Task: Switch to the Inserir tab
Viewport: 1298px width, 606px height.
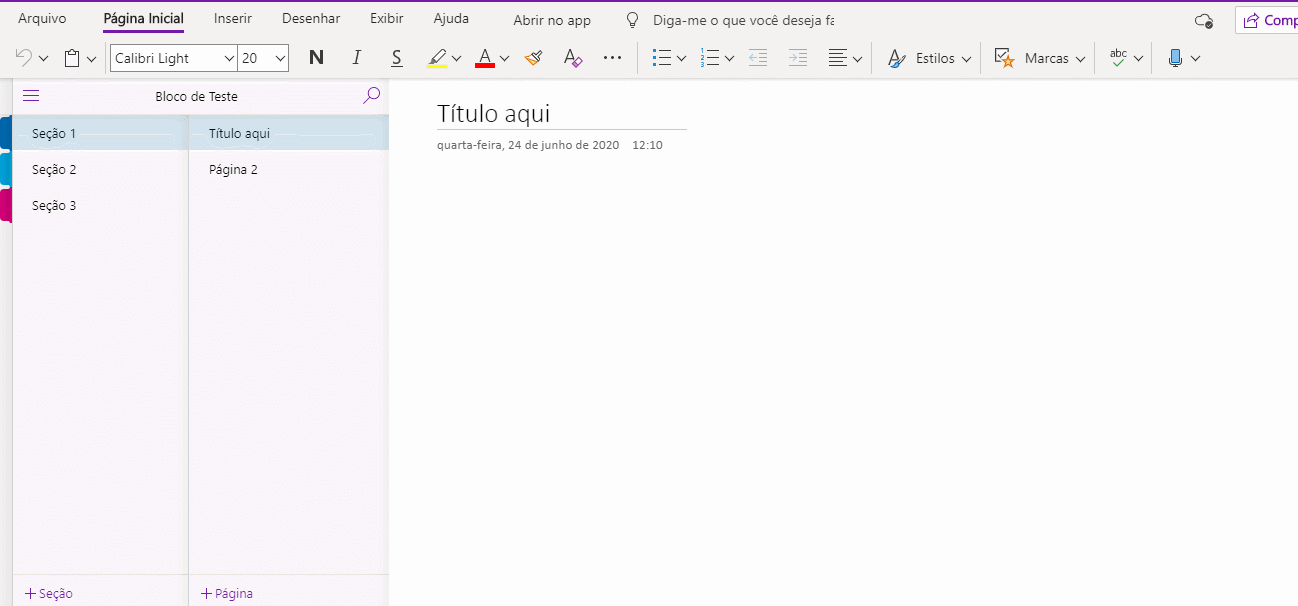Action: 233,19
